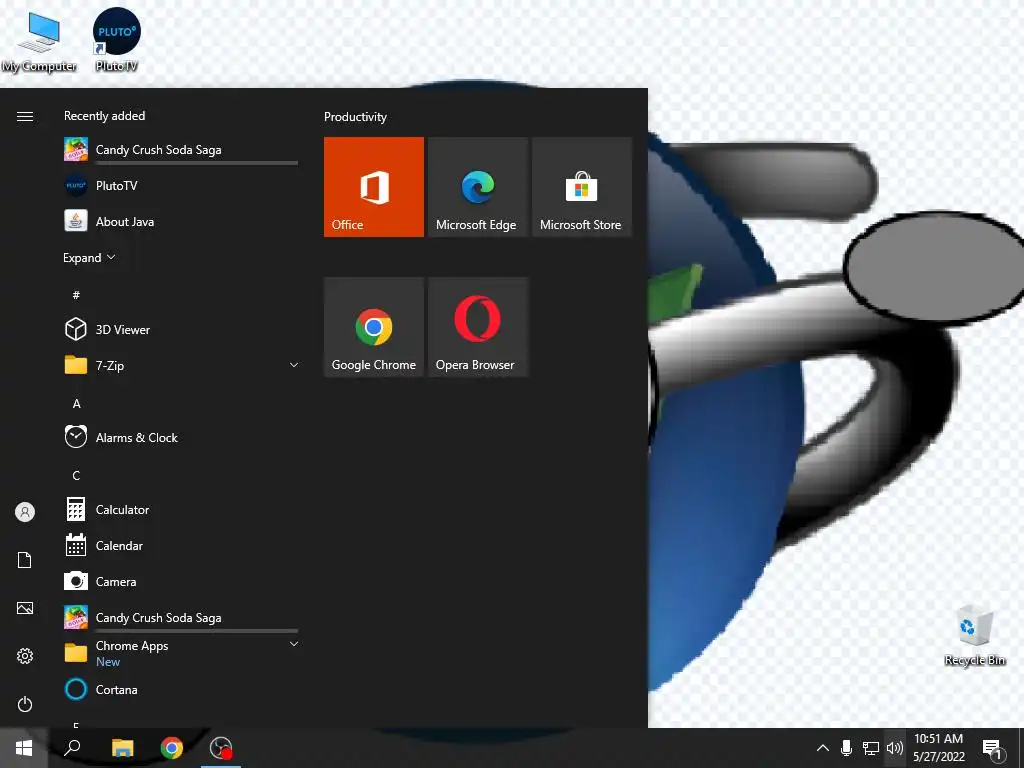This screenshot has width=1024, height=768.
Task: Launch Google Chrome tile
Action: pos(374,327)
